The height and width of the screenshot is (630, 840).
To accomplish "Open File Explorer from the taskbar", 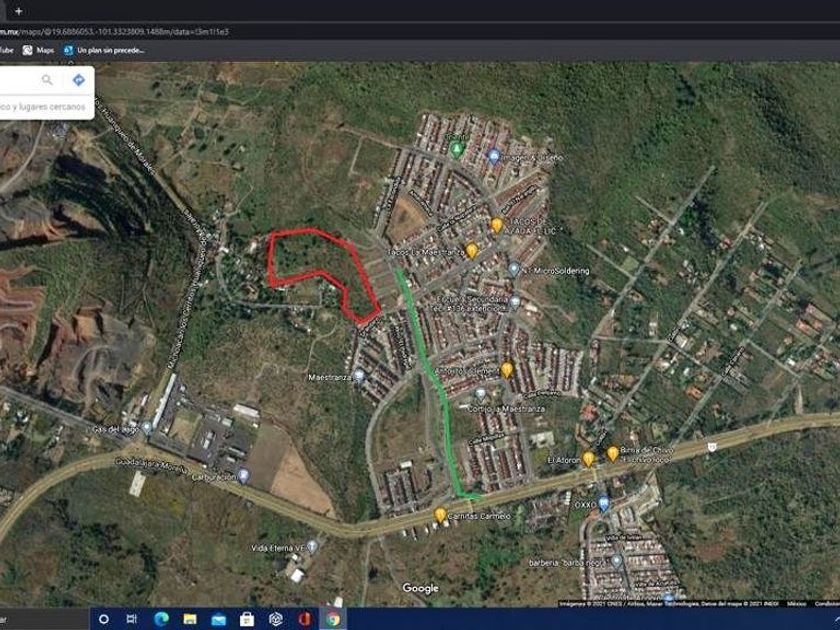I will tap(190, 619).
